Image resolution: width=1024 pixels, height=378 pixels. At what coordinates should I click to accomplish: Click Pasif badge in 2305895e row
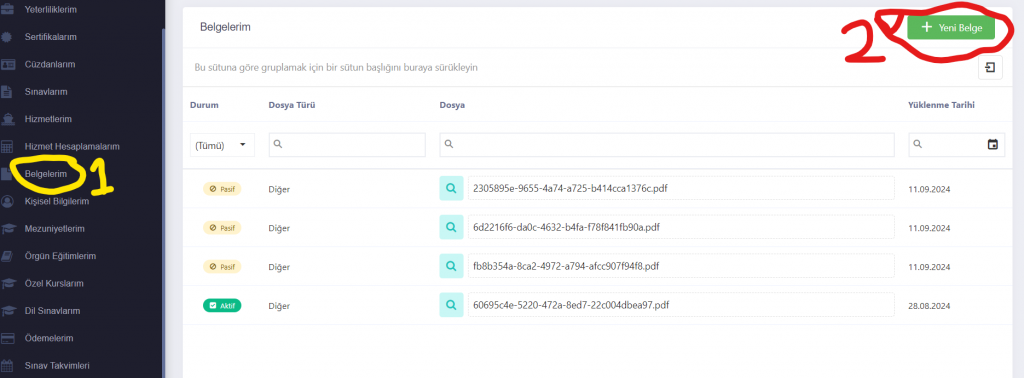pyautogui.click(x=222, y=189)
